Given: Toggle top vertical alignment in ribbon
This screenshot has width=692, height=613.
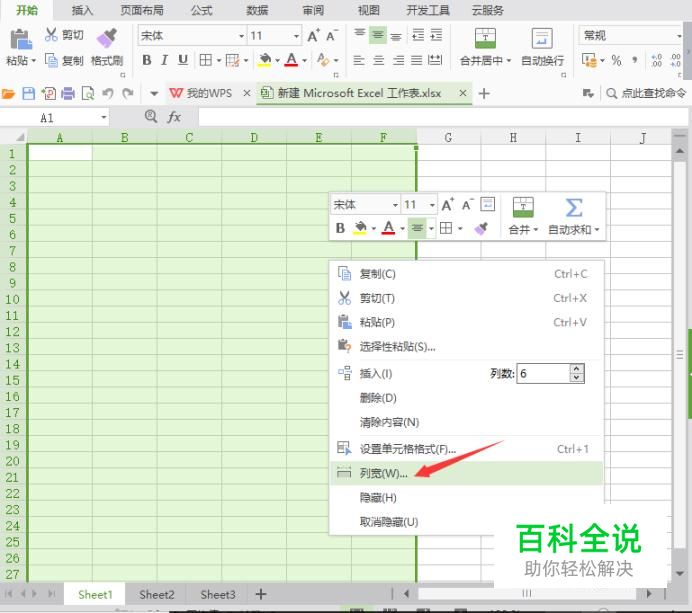Looking at the screenshot, I should 360,34.
